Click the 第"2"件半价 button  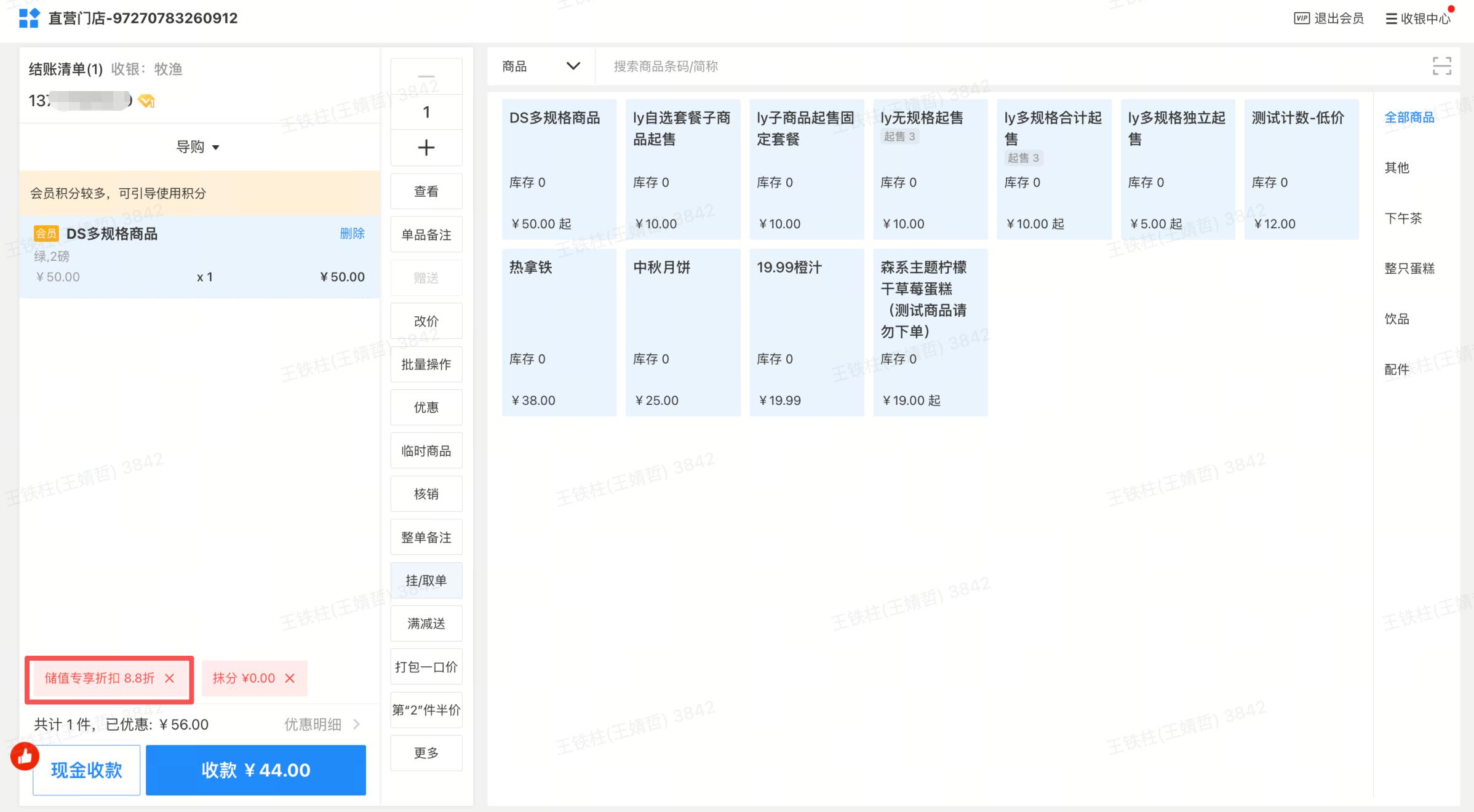[426, 710]
